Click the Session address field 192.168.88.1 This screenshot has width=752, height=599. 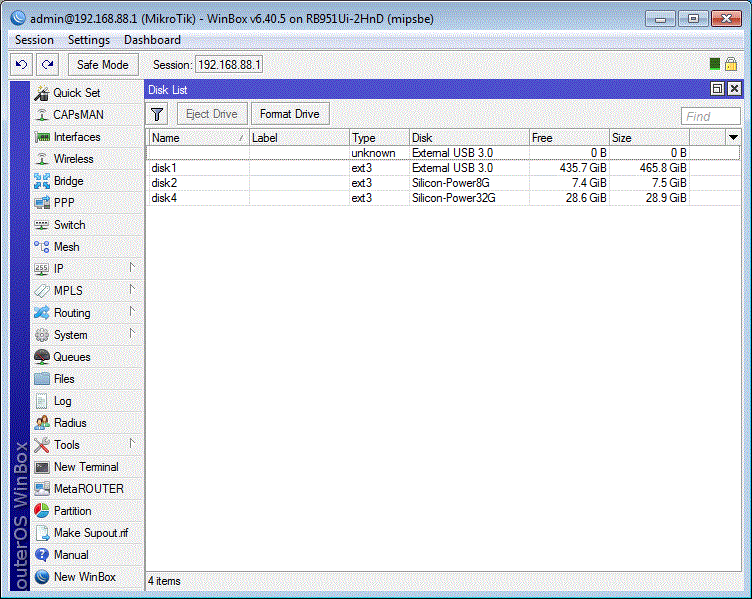(229, 64)
